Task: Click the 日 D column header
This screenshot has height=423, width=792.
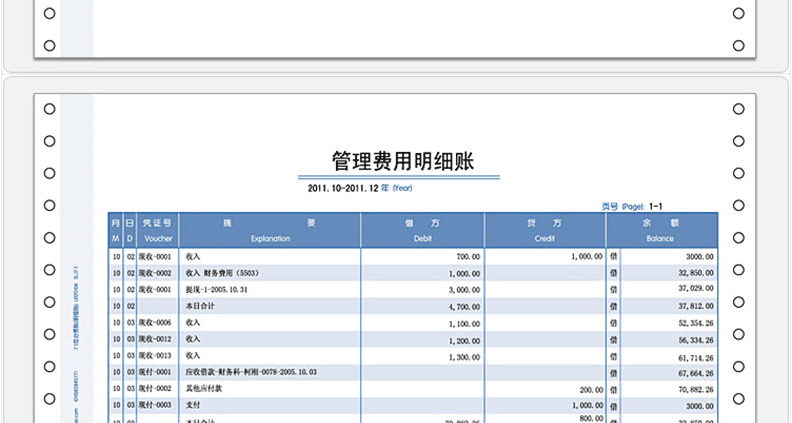Action: click(130, 230)
